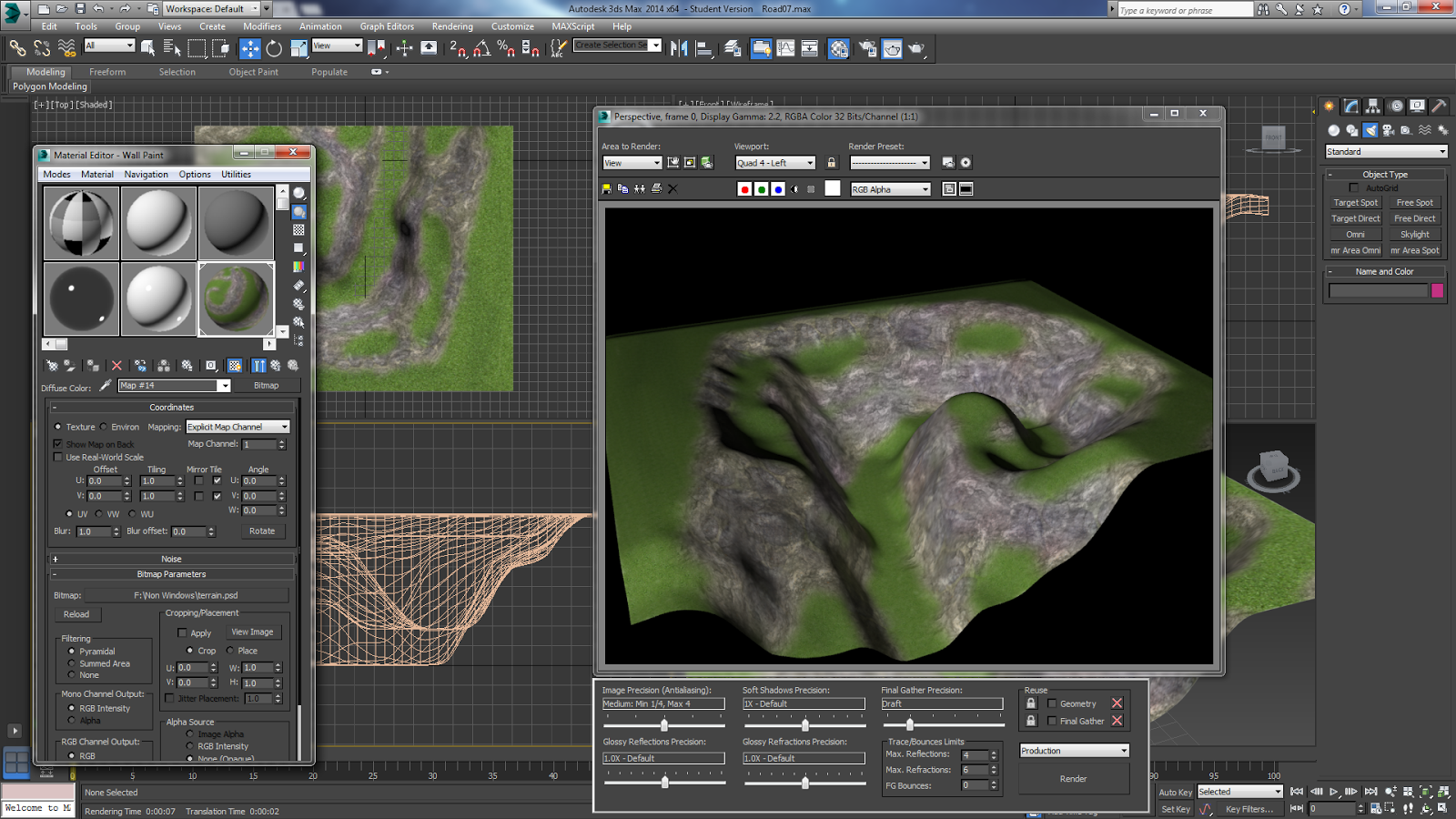Image resolution: width=1456 pixels, height=819 pixels.
Task: Open the Explicit Map Channel mapping dropdown
Action: click(x=237, y=426)
